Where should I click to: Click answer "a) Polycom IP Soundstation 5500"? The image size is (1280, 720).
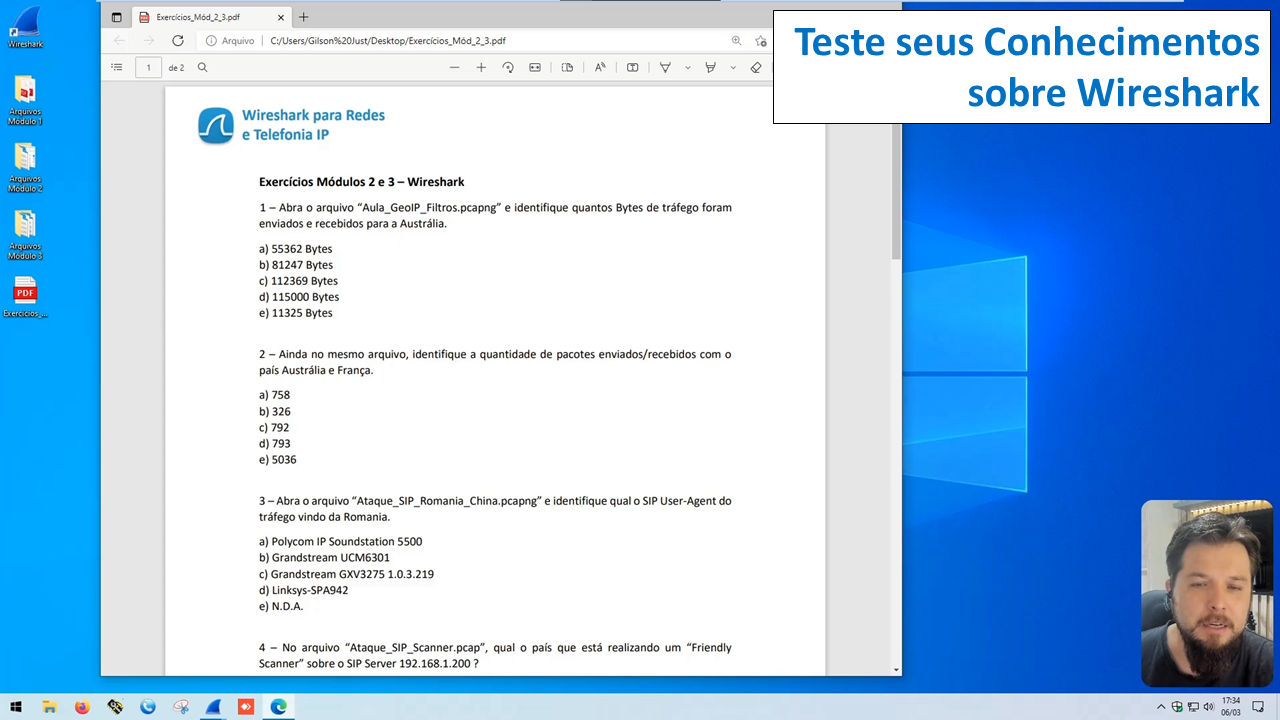coord(341,542)
